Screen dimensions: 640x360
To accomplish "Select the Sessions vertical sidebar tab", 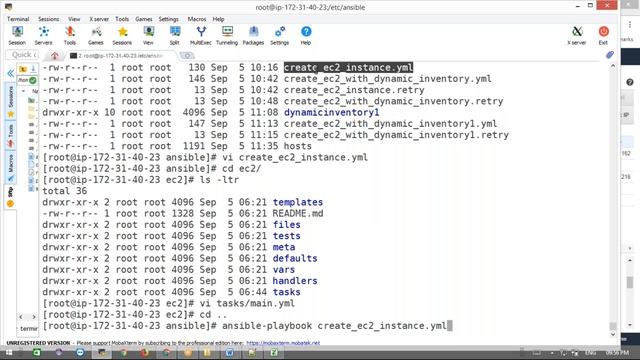I will [x=11, y=102].
